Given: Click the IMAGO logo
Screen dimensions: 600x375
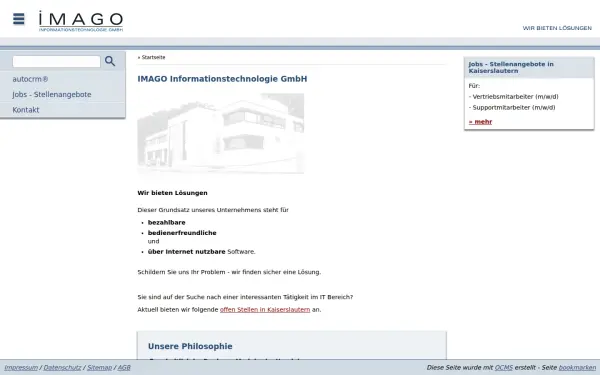Looking at the screenshot, I should (x=81, y=21).
